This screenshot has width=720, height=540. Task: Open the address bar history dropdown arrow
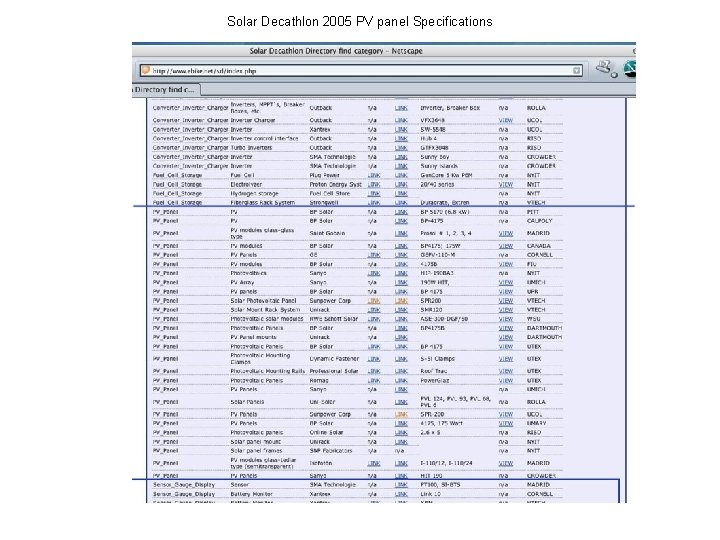coord(576,71)
